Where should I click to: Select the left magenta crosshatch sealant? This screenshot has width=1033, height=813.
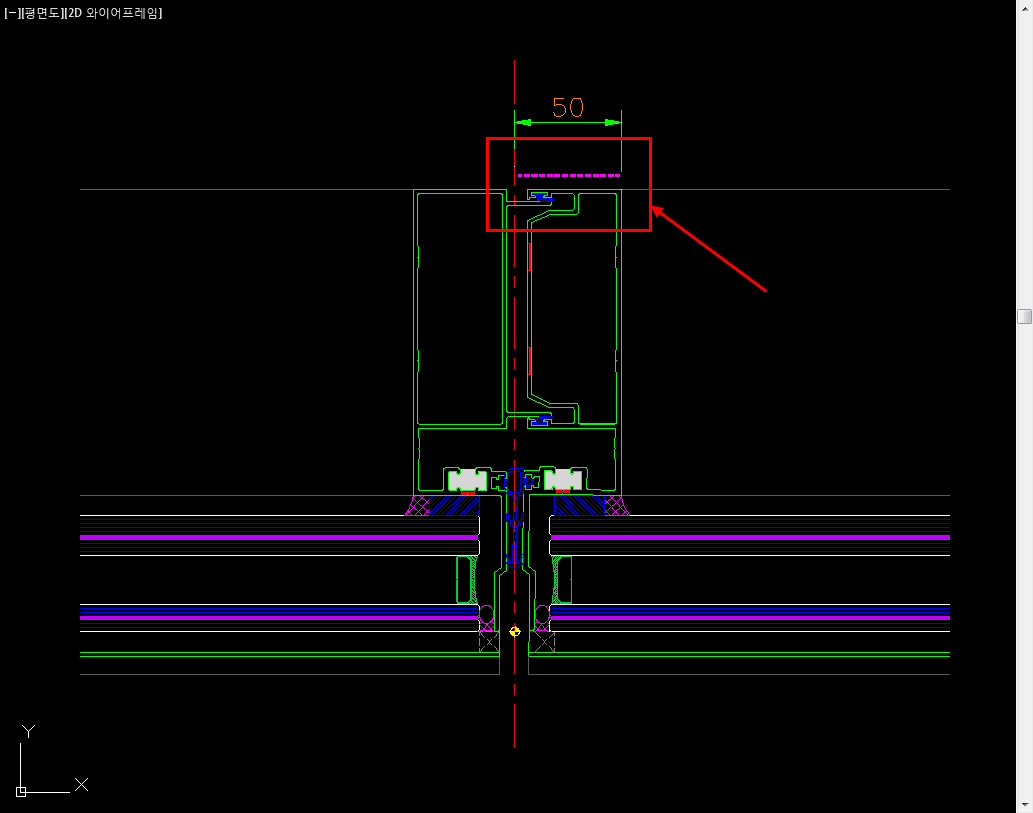coord(417,505)
